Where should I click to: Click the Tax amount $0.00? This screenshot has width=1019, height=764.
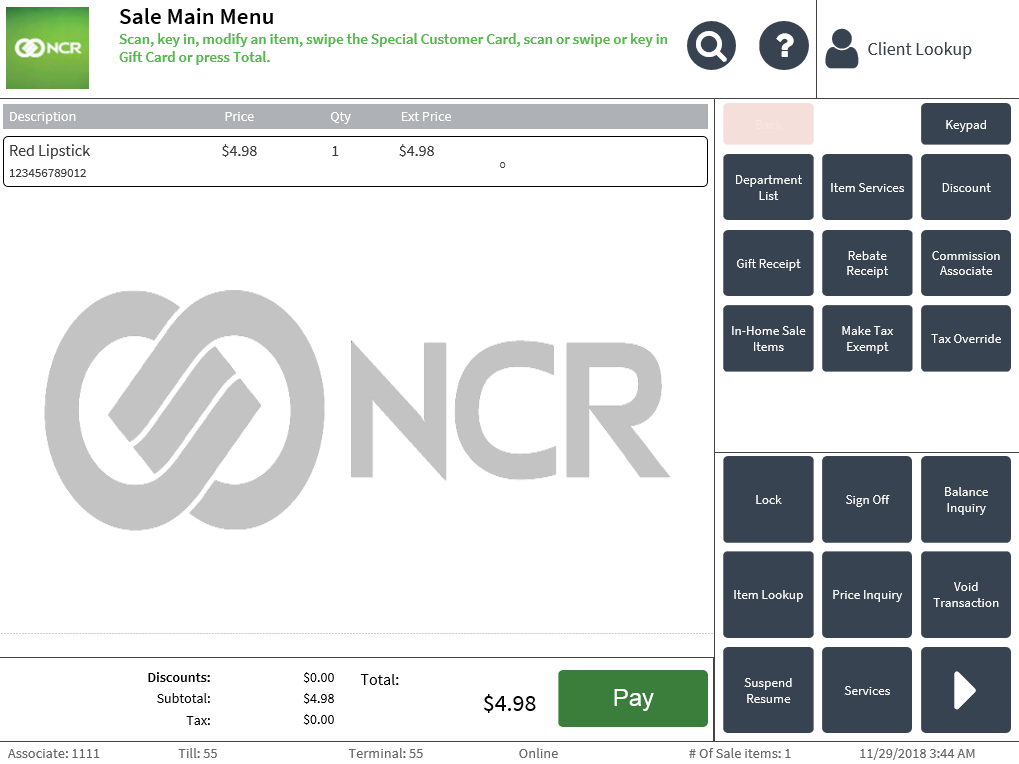(x=318, y=720)
